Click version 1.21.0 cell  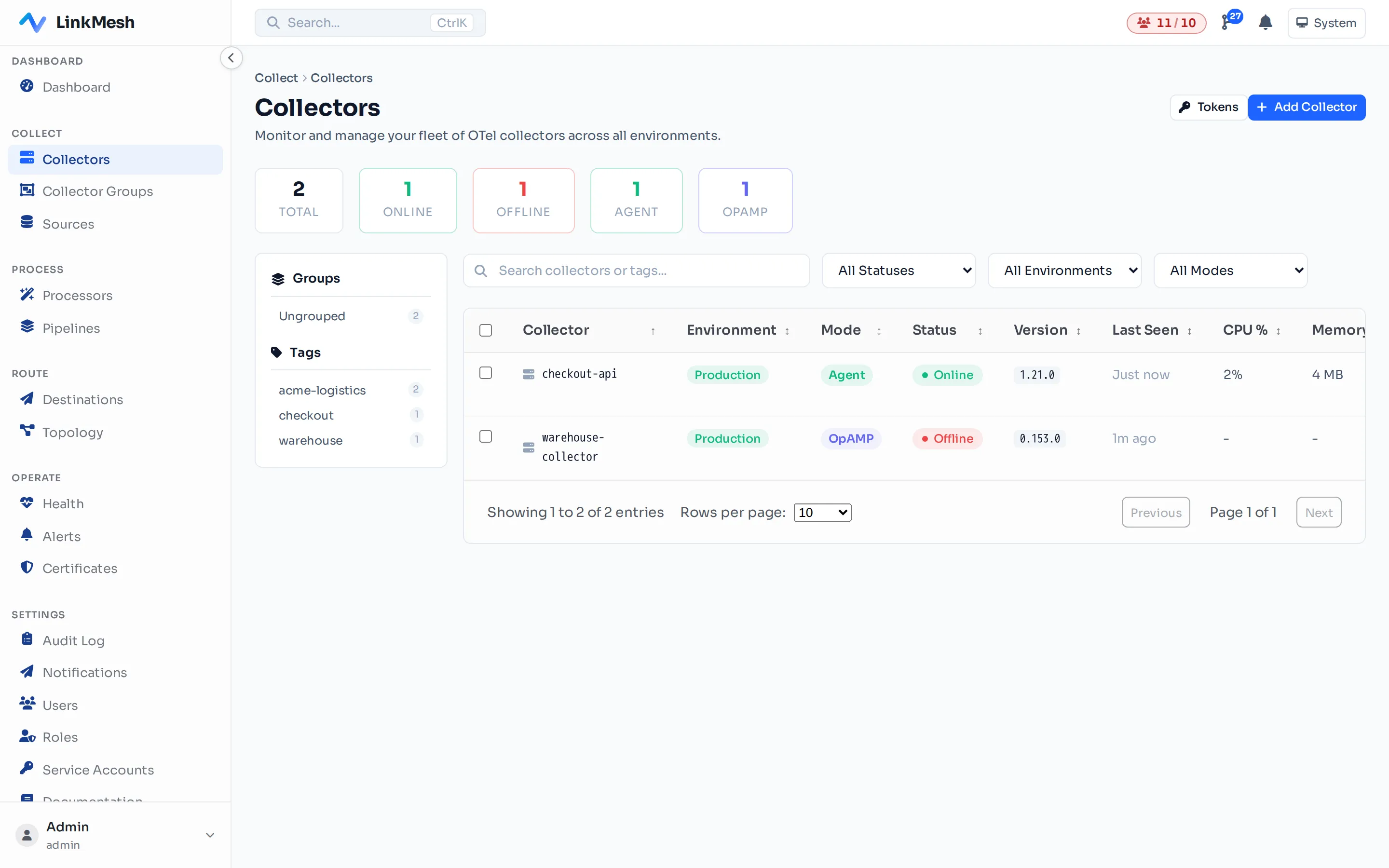[x=1036, y=375]
